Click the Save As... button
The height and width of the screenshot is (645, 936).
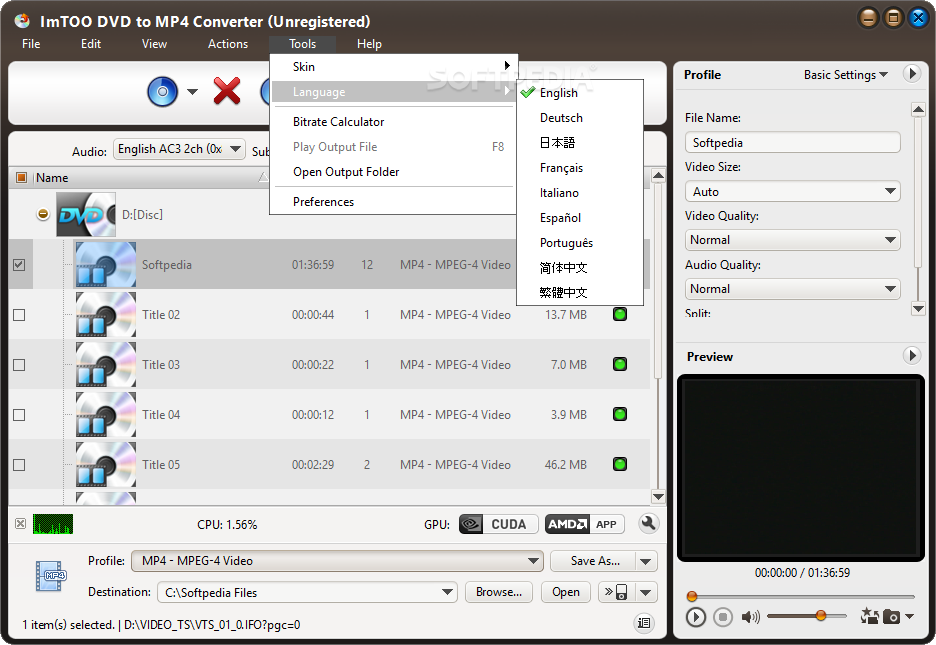point(593,561)
